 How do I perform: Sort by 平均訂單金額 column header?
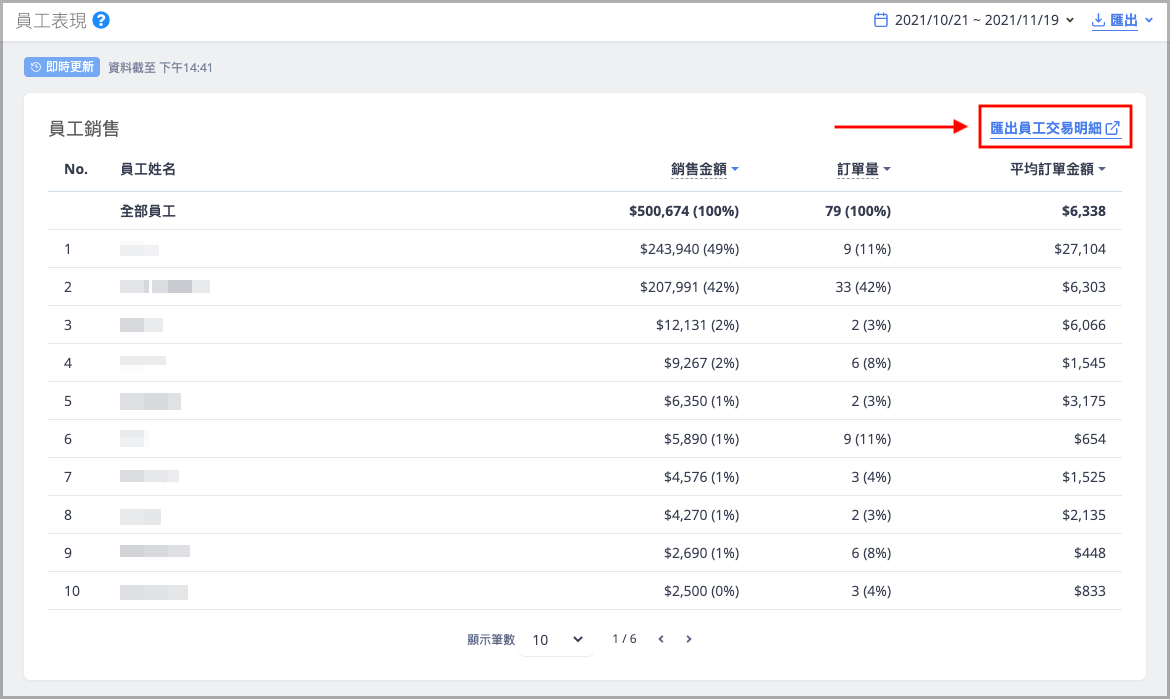[1057, 170]
